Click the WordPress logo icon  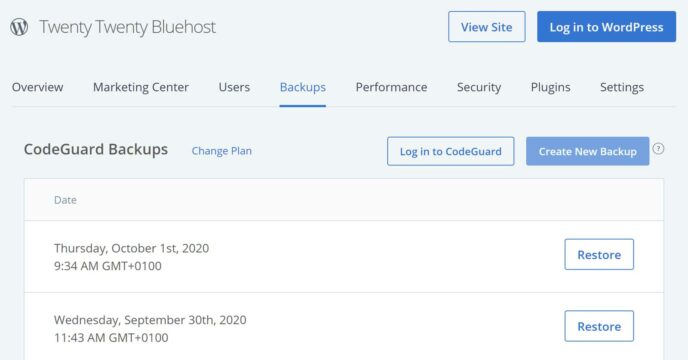pos(19,27)
